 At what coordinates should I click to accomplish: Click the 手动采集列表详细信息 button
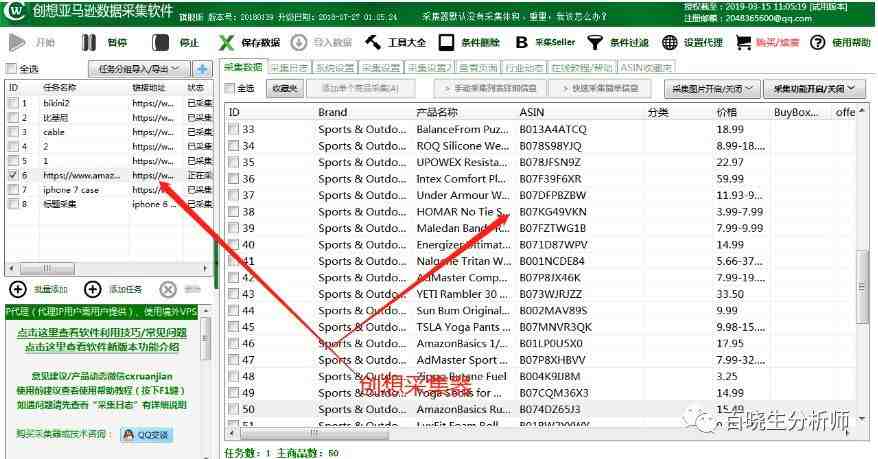point(490,88)
